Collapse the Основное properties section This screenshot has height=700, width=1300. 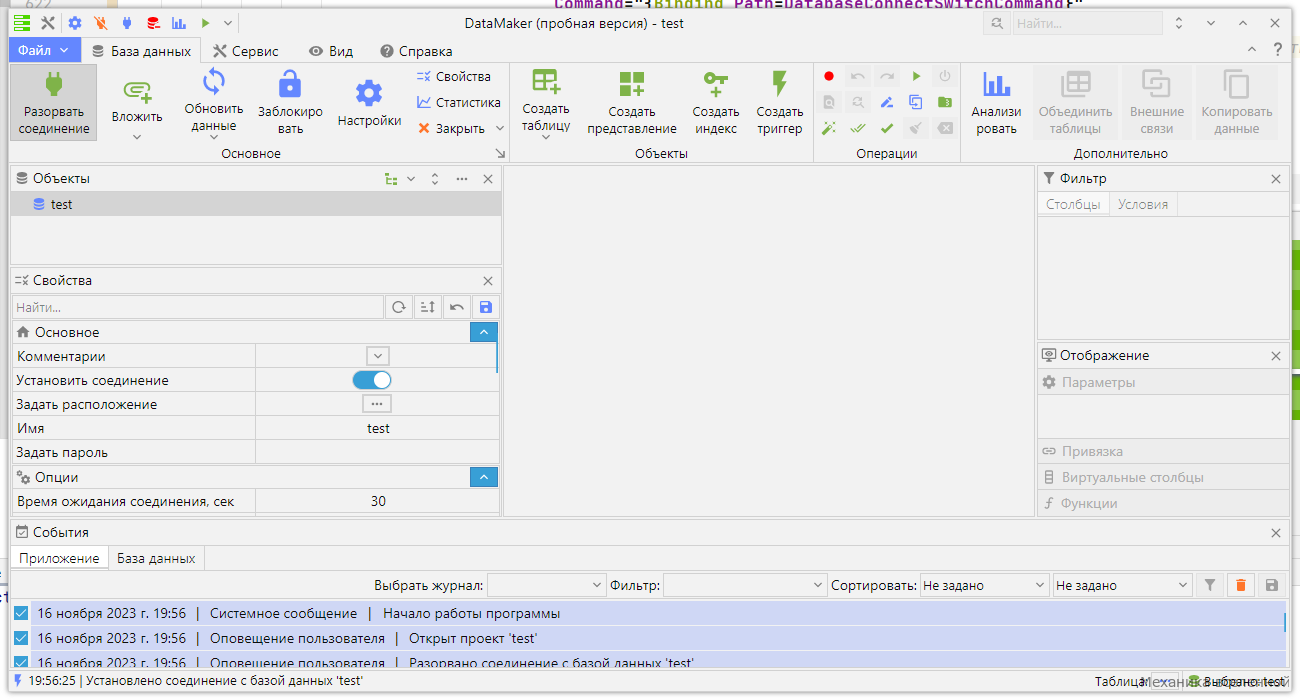pyautogui.click(x=484, y=332)
